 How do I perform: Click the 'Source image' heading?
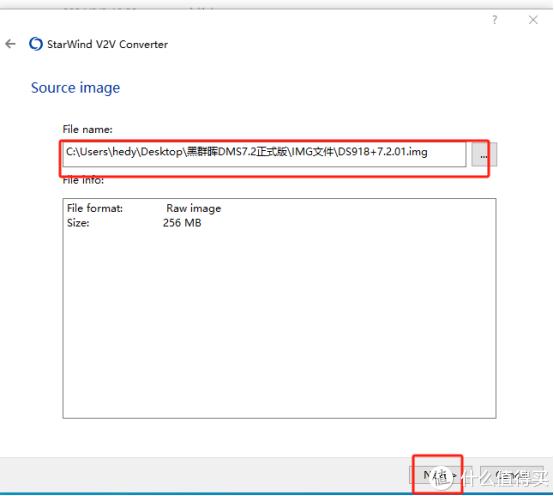click(76, 88)
